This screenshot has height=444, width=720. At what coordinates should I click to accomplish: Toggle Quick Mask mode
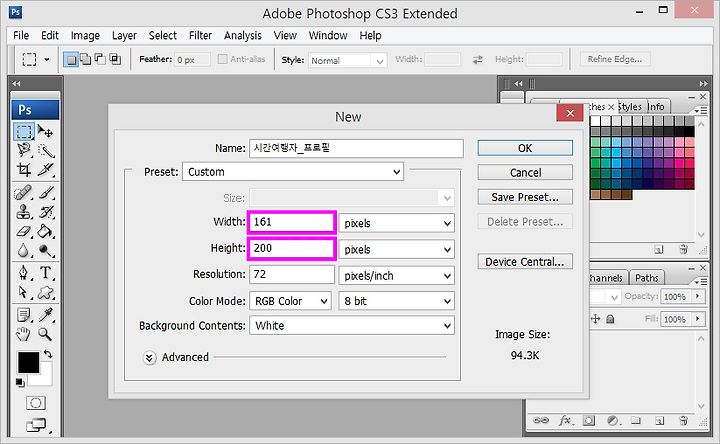tap(35, 403)
